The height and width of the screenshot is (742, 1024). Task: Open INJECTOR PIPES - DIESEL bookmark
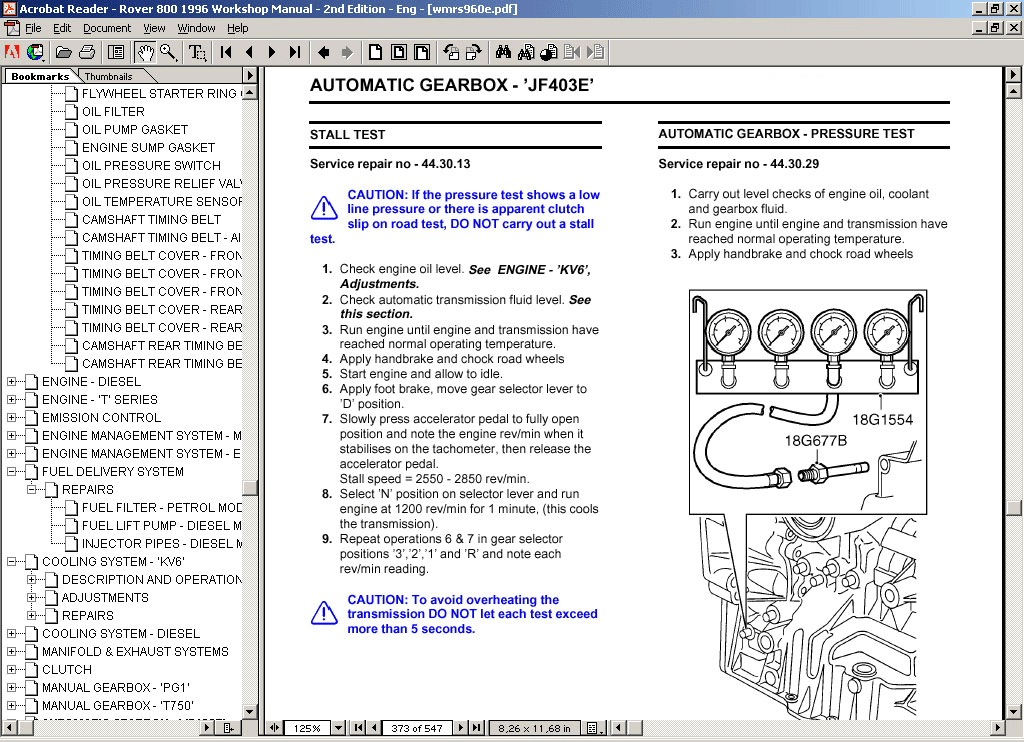[x=161, y=543]
